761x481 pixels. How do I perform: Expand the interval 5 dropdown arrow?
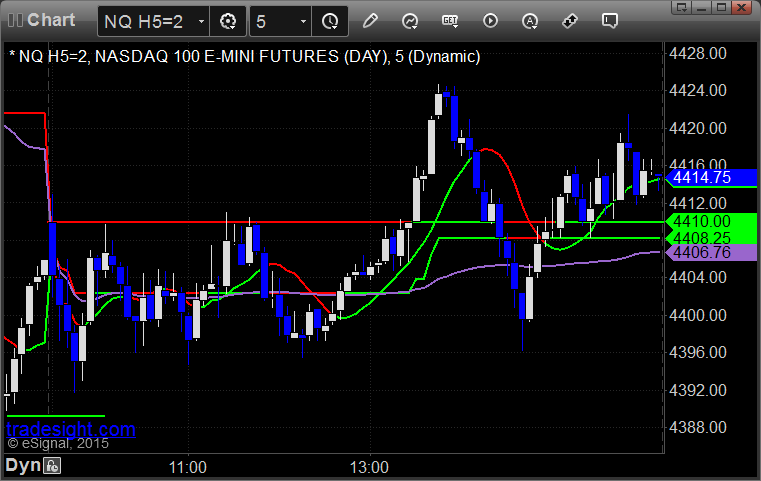[x=303, y=22]
